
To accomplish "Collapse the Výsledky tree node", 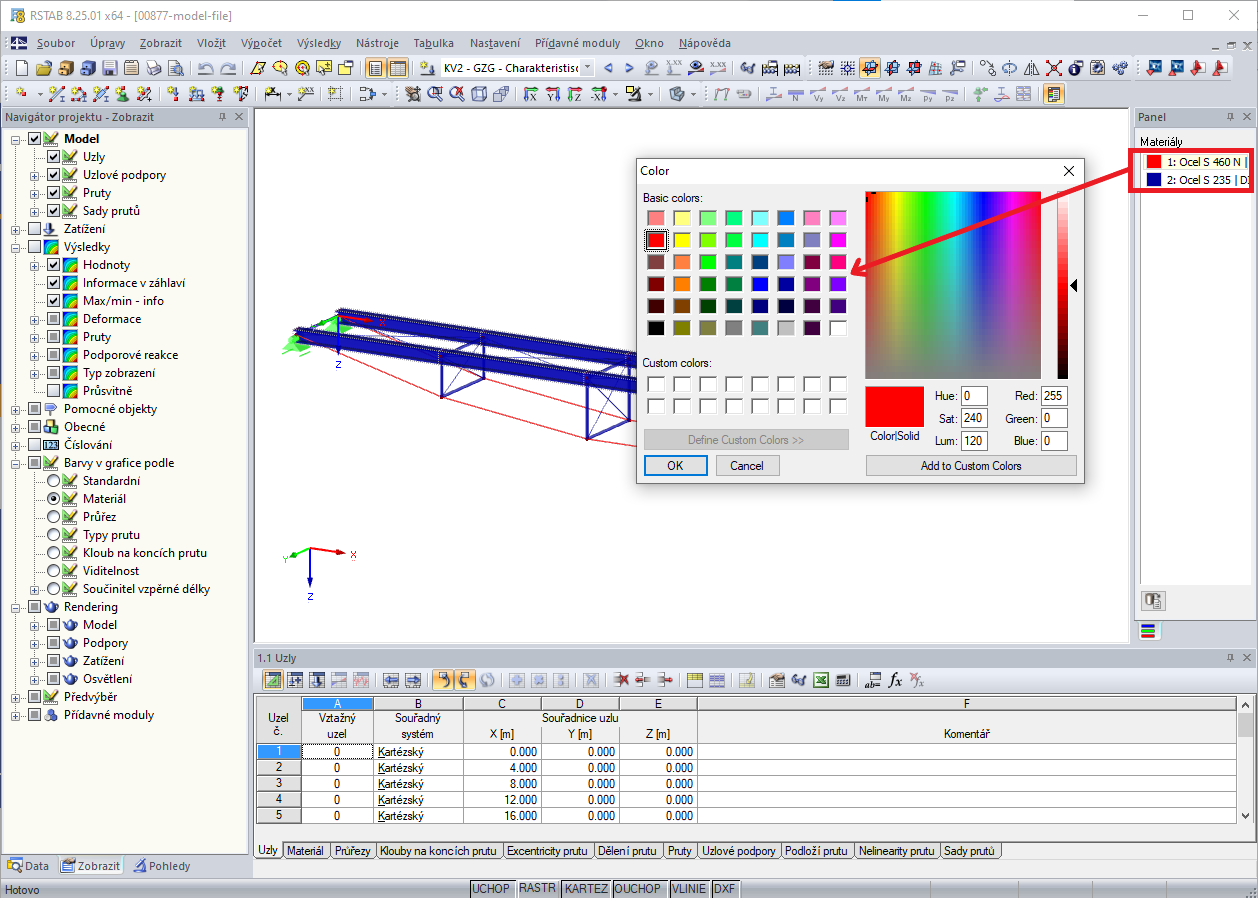I will (16, 247).
